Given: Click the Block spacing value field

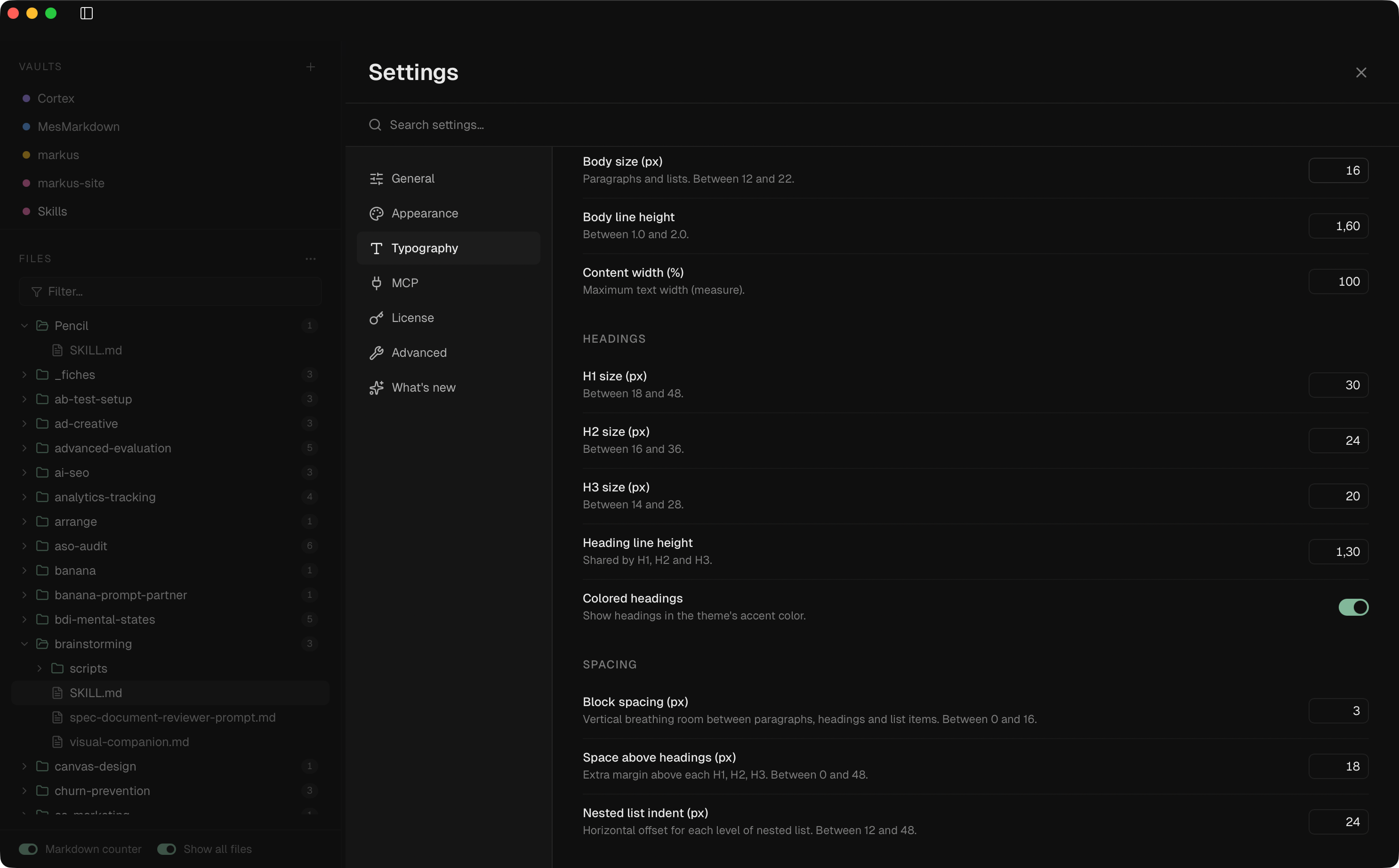Looking at the screenshot, I should 1338,711.
